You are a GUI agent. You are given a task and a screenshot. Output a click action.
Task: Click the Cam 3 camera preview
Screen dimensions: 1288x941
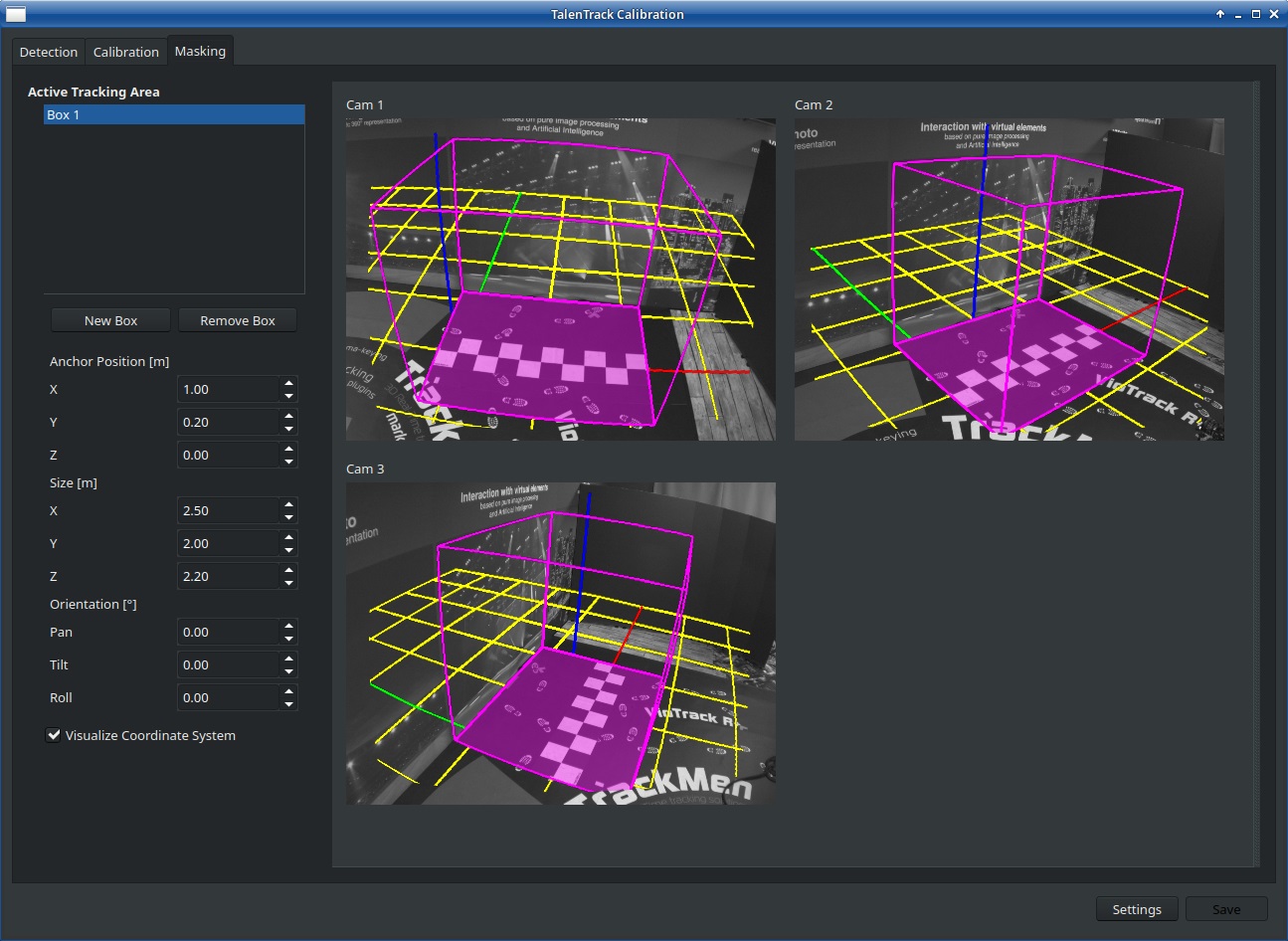[x=560, y=644]
